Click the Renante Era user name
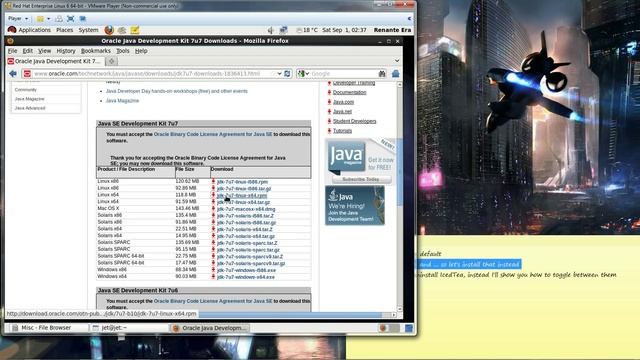 [392, 30]
